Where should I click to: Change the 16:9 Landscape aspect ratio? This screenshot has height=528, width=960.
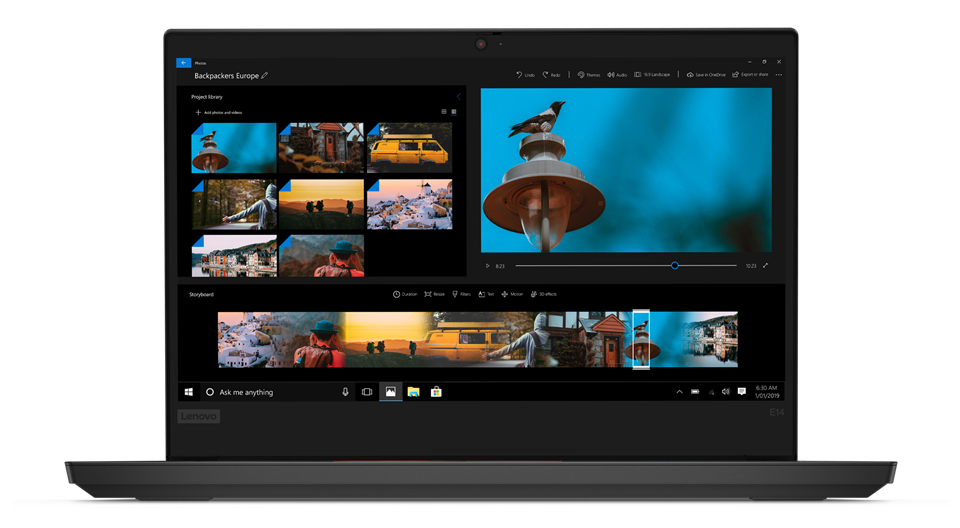[x=652, y=75]
